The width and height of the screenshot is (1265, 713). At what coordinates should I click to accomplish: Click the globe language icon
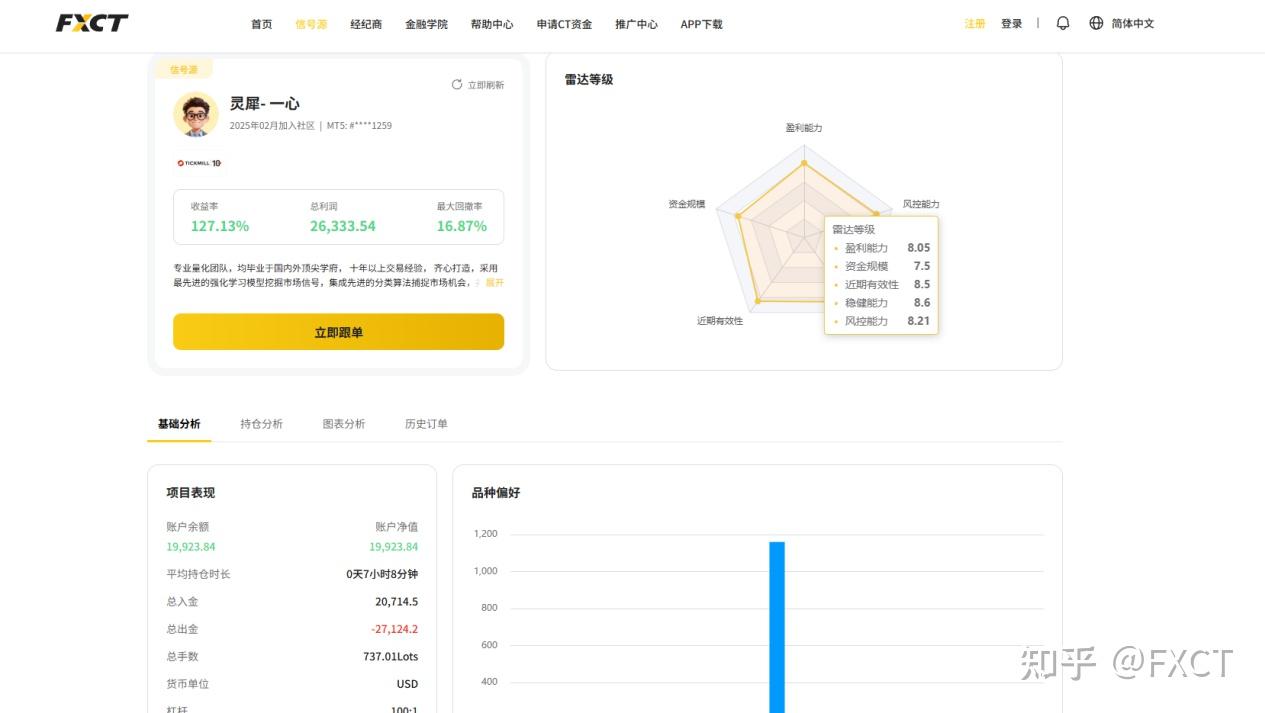tap(1096, 23)
